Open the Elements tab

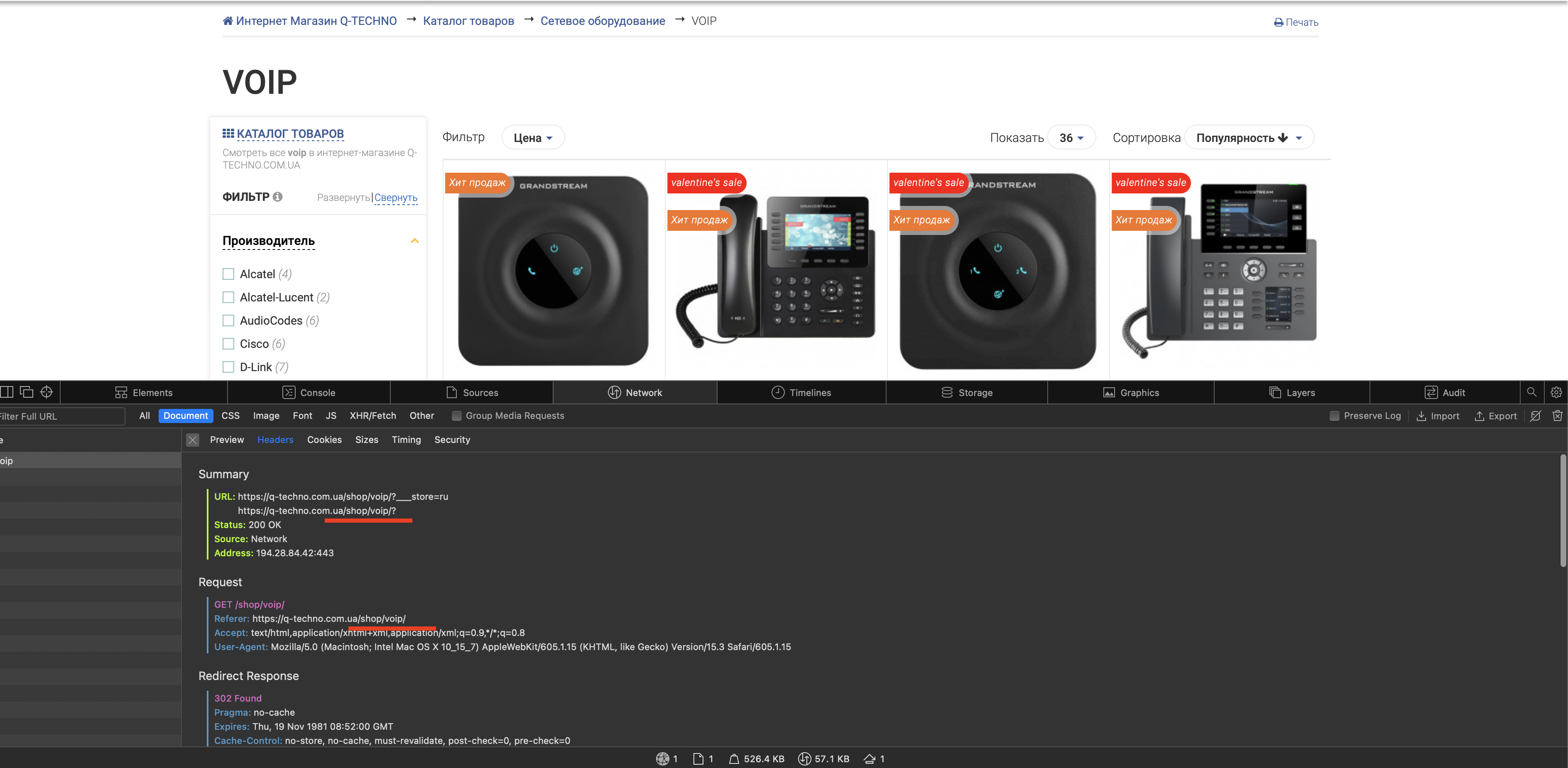point(144,393)
